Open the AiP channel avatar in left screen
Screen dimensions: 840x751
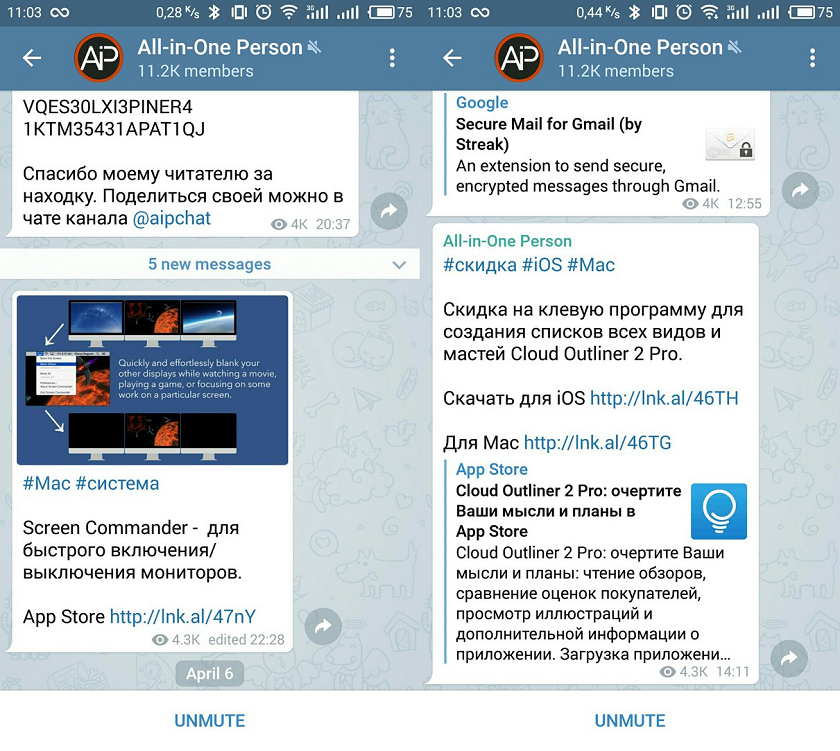pos(99,57)
